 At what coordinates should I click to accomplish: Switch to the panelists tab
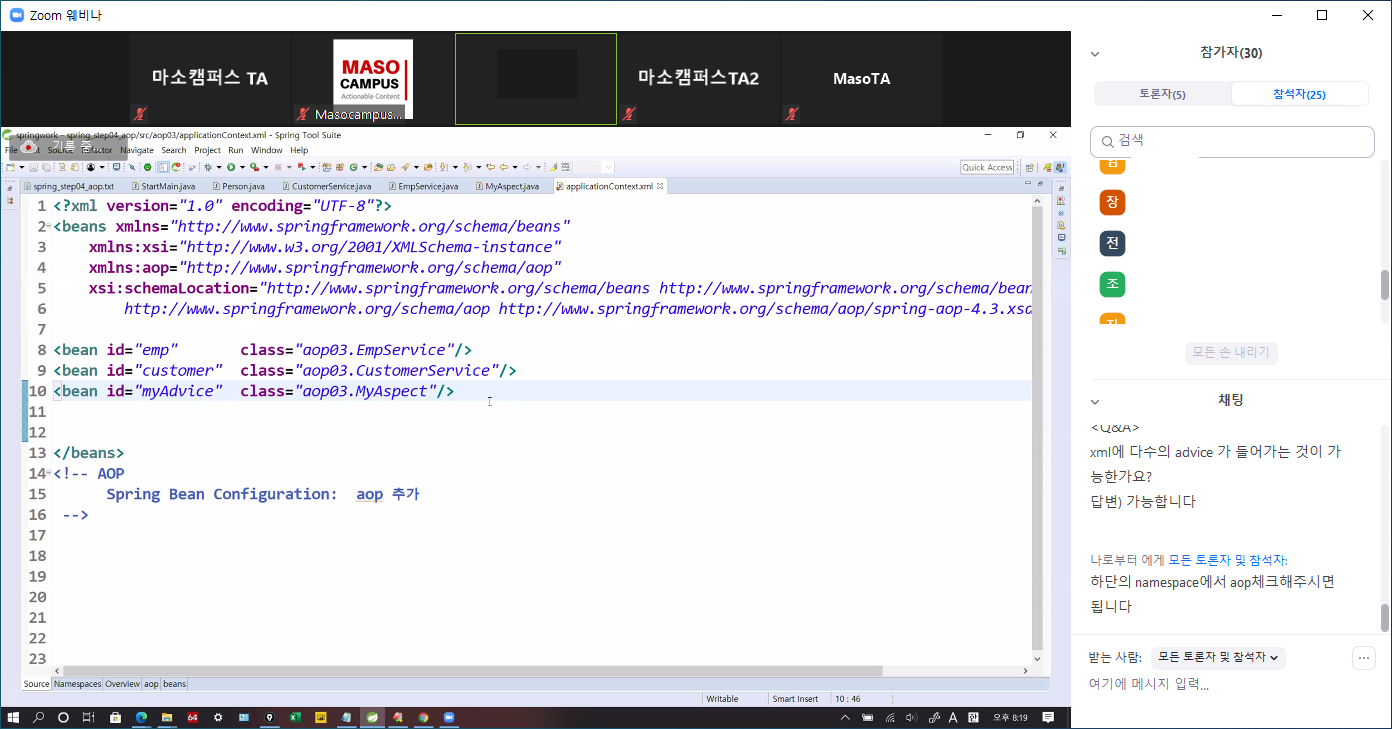[x=1162, y=94]
